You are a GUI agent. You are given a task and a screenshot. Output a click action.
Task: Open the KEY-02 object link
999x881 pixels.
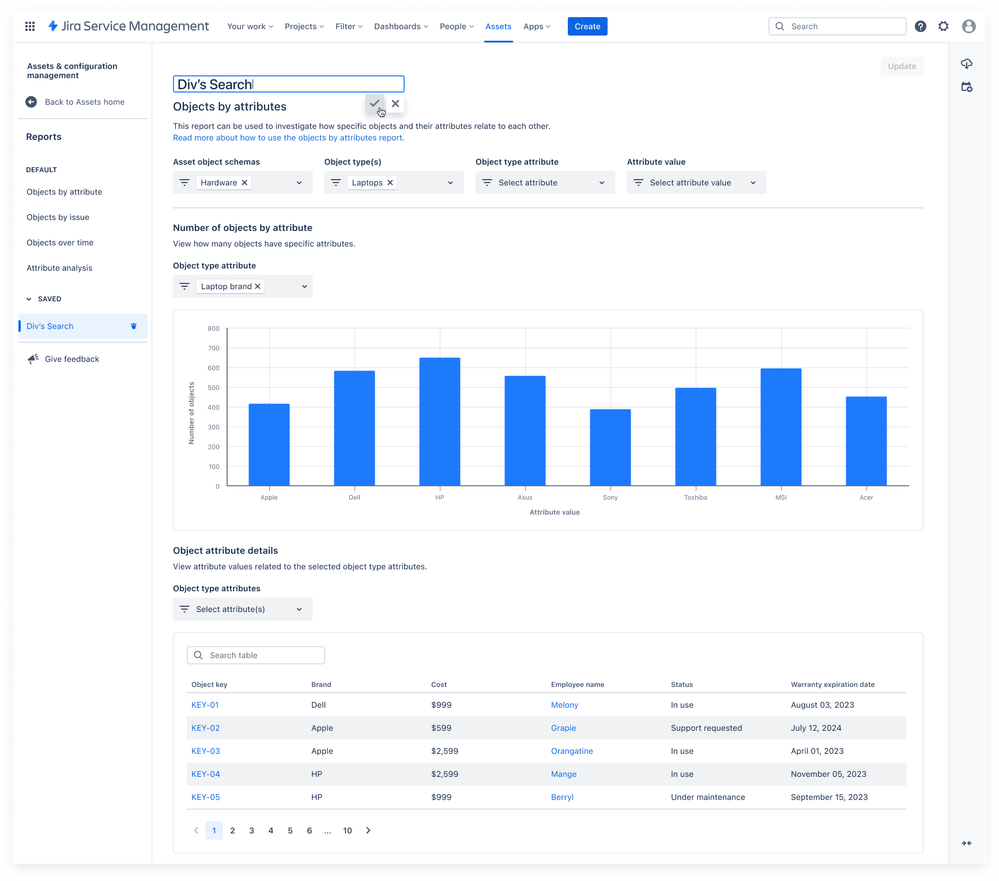click(x=206, y=728)
